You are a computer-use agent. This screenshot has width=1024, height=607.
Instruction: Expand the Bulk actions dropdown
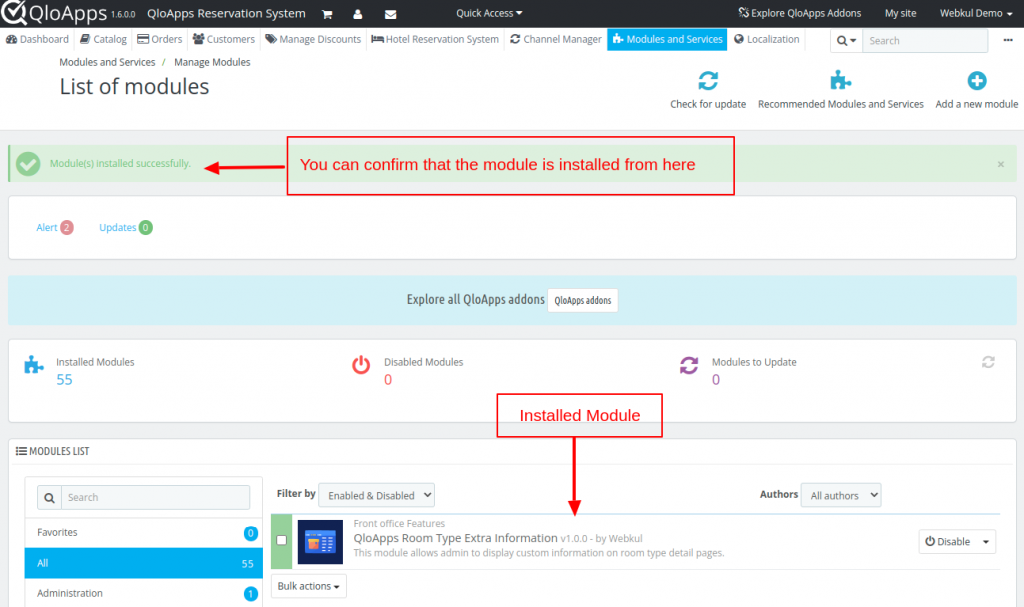click(309, 586)
